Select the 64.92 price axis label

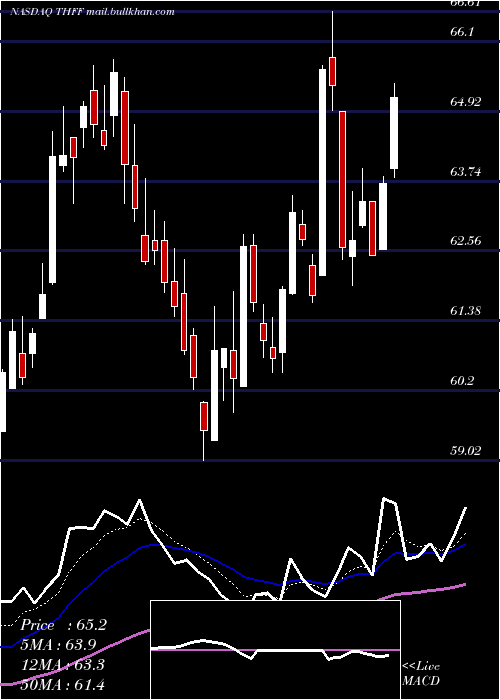tap(466, 102)
